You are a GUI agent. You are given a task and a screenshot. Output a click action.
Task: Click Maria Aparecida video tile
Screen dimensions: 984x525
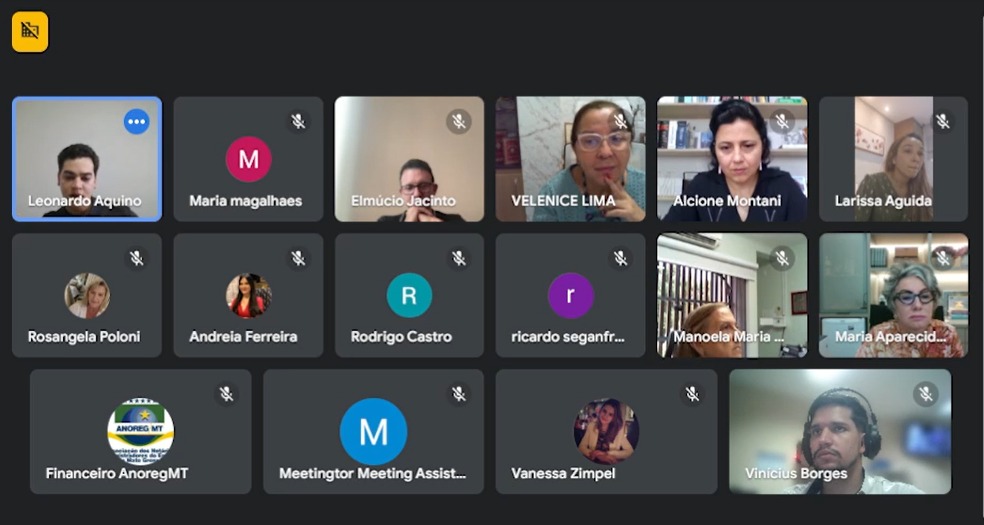893,295
